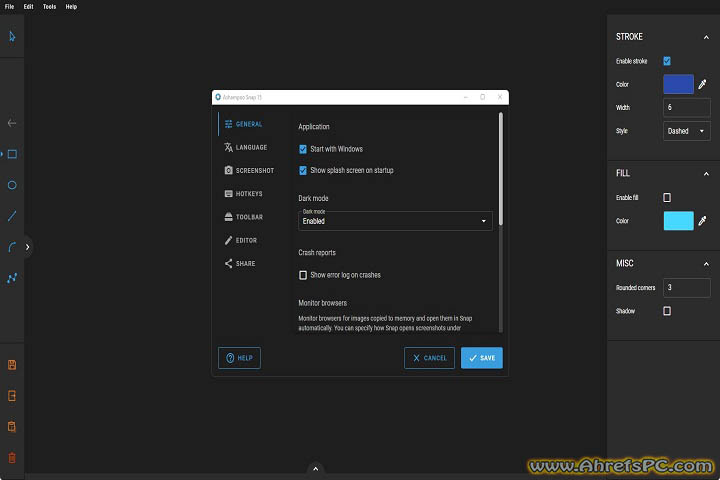Screen dimensions: 720x480
Task: Click the stroke Width input field
Action: click(x=686, y=107)
